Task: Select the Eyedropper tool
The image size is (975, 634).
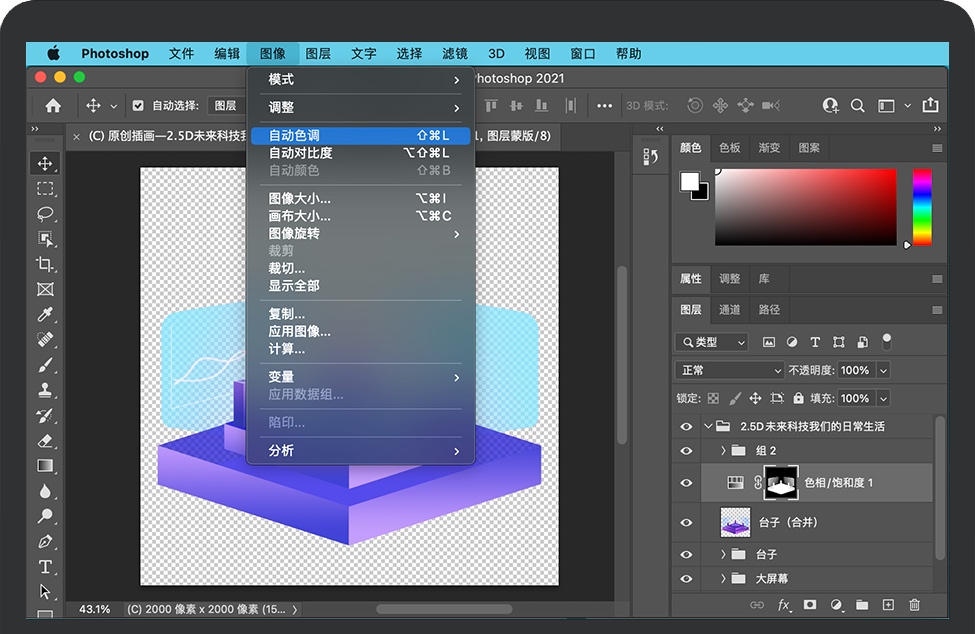Action: 45,315
